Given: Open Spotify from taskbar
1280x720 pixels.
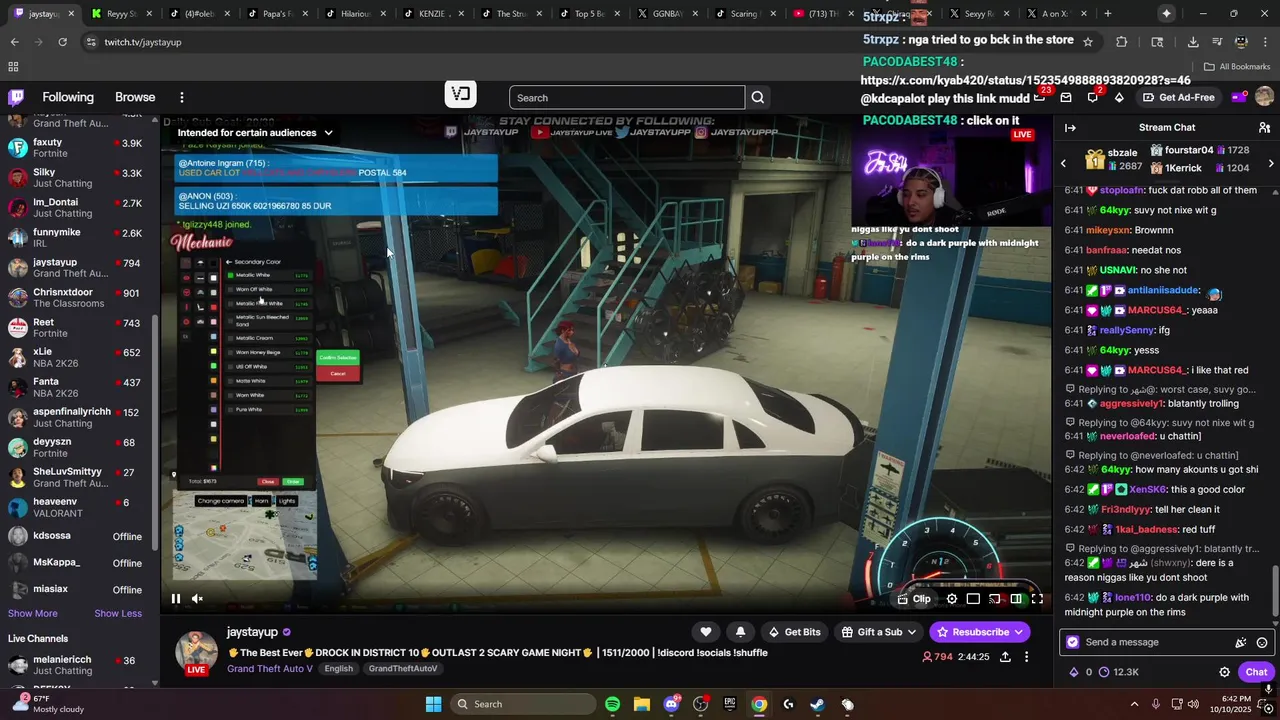Looking at the screenshot, I should pos(612,704).
